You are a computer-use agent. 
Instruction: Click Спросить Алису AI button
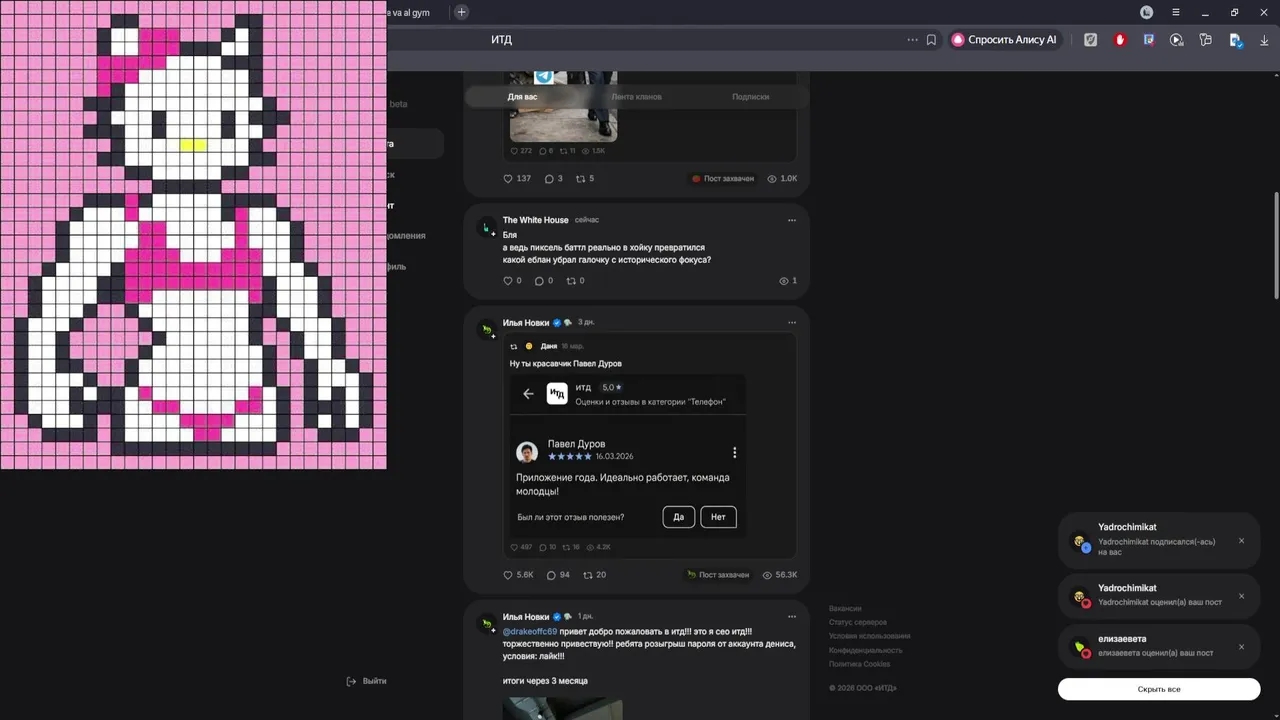[x=1005, y=40]
